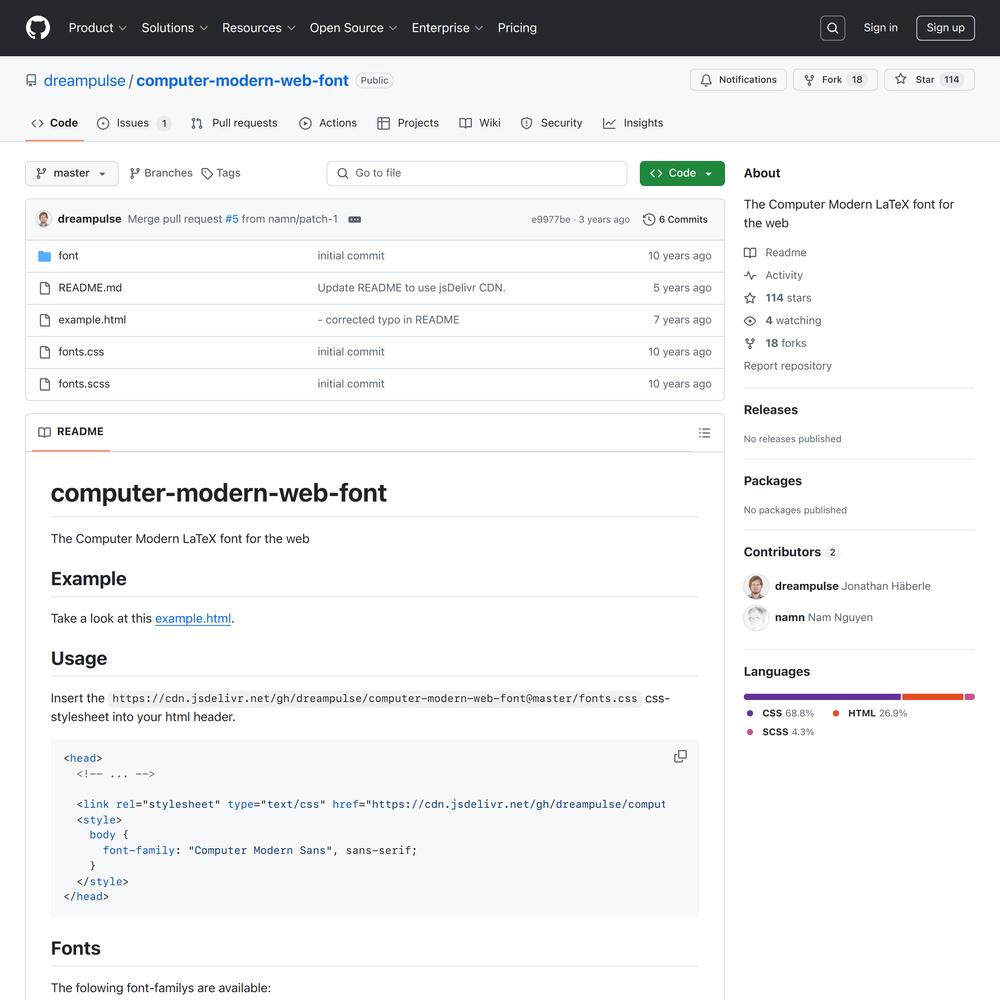1000x1000 pixels.
Task: Click the Notifications bell button
Action: tap(738, 80)
